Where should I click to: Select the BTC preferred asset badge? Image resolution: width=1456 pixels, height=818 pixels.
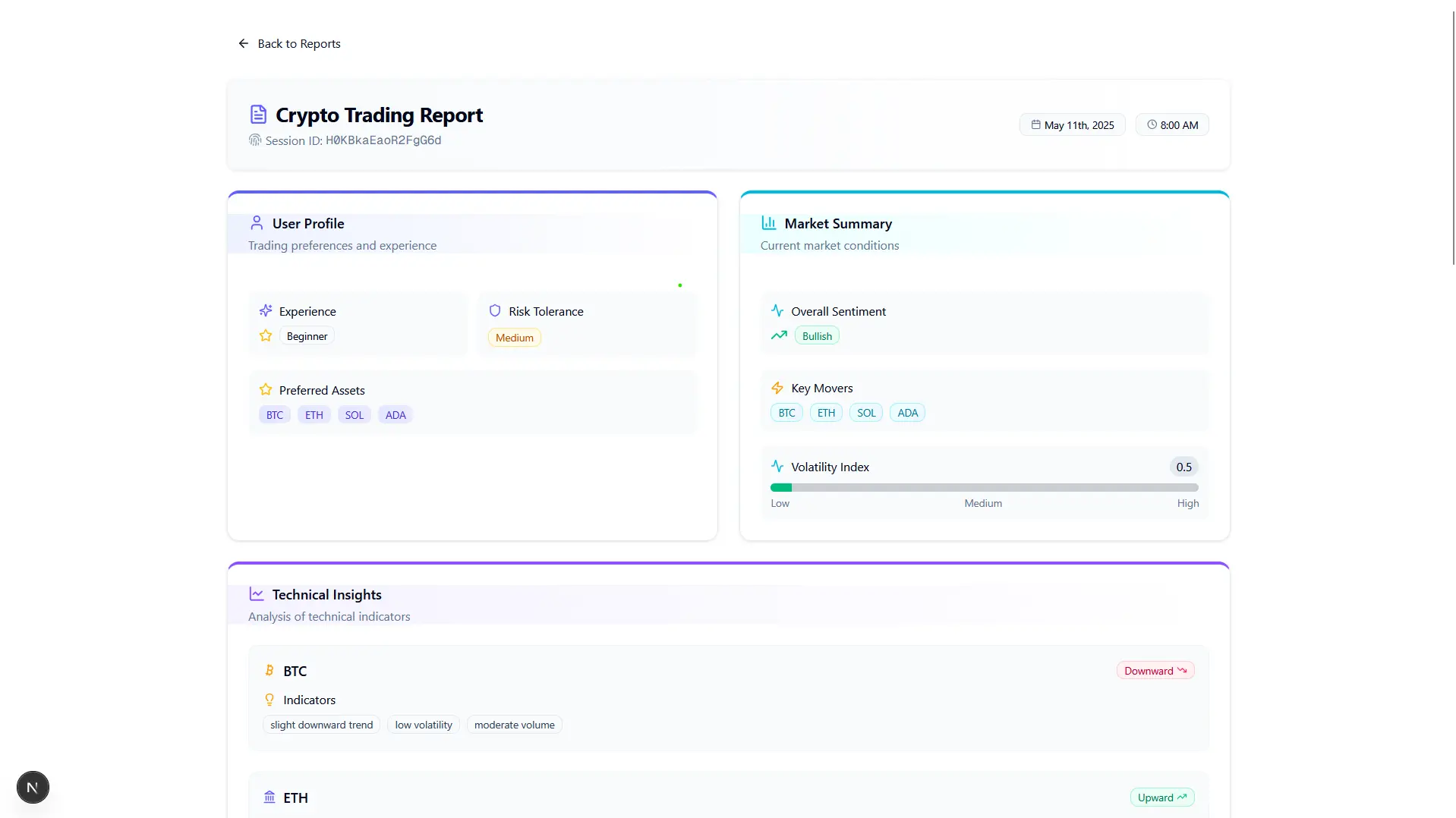[x=274, y=414]
